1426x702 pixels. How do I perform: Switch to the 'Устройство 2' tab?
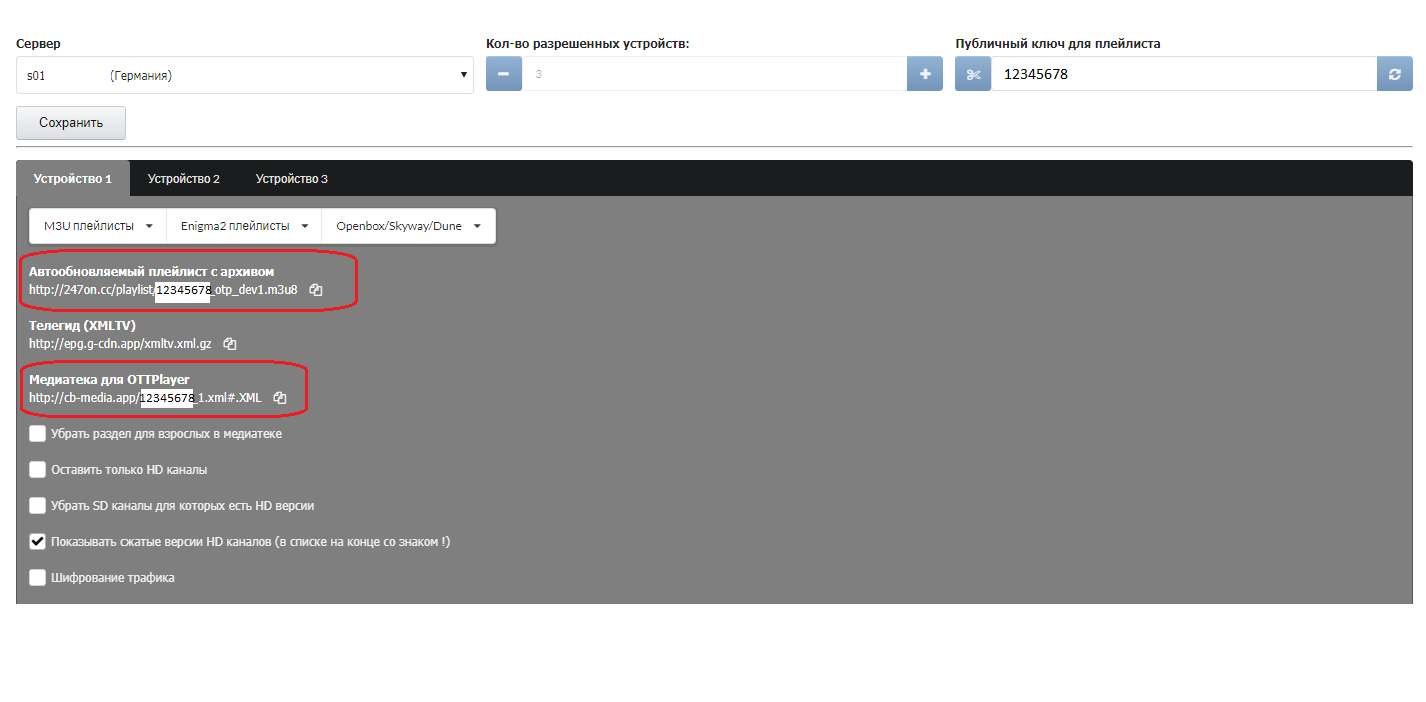point(184,179)
